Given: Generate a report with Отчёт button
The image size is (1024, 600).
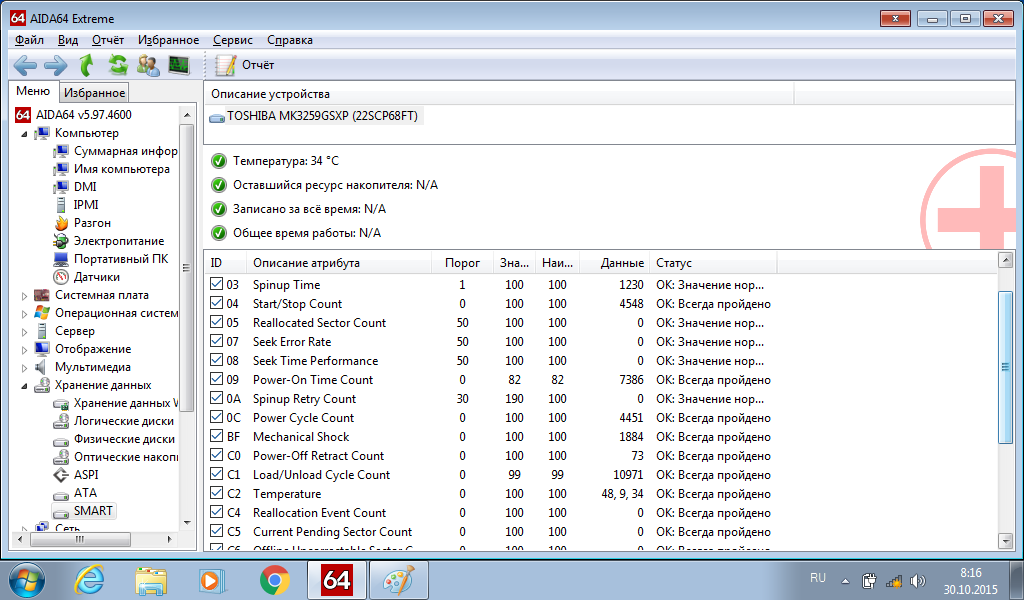Looking at the screenshot, I should pyautogui.click(x=245, y=65).
